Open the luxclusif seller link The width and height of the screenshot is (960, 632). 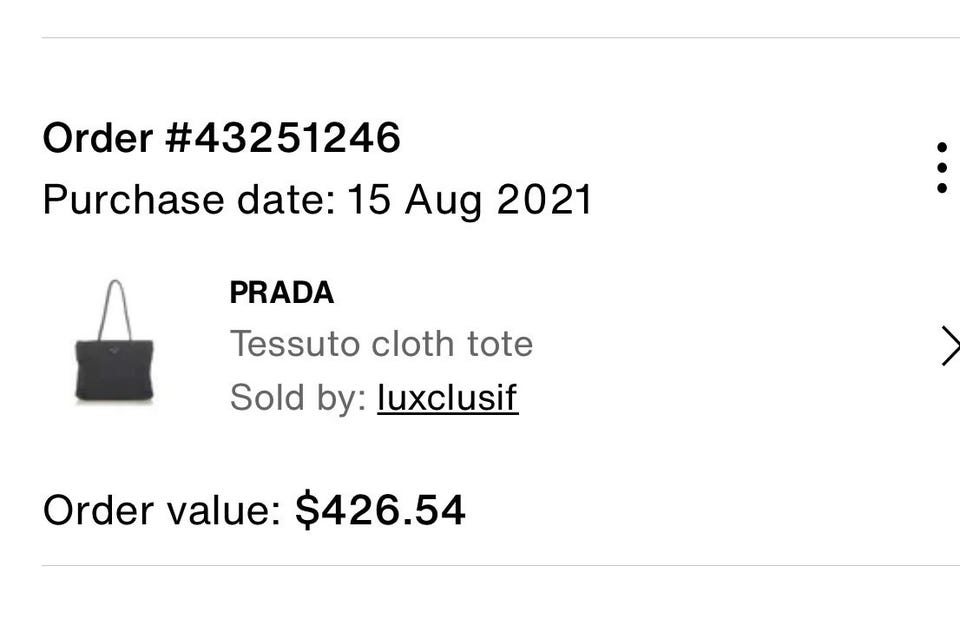pyautogui.click(x=447, y=398)
